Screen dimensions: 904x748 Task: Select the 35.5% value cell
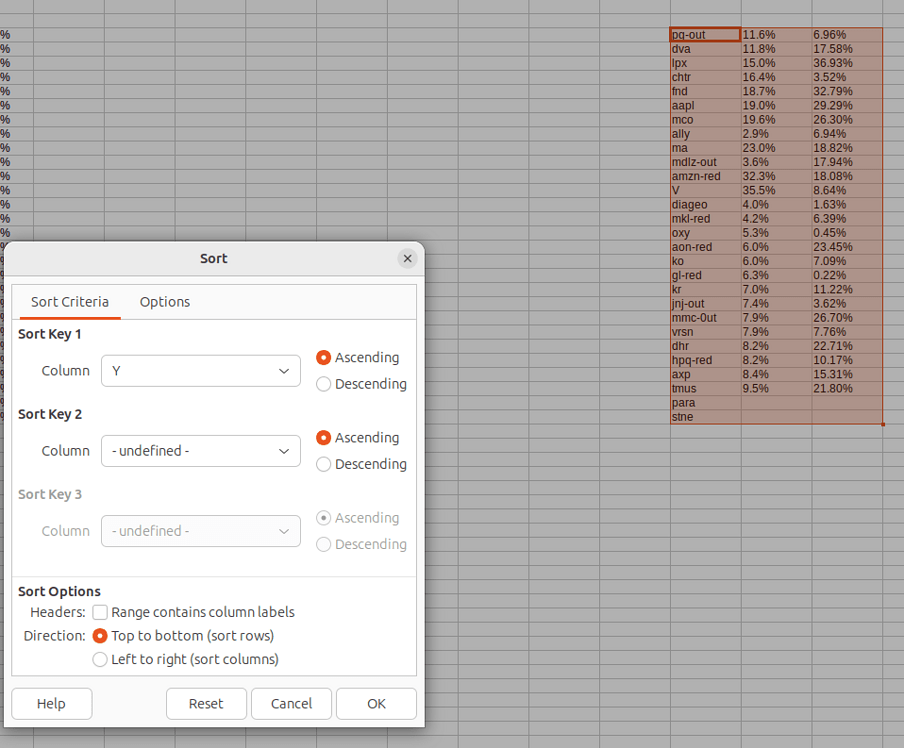click(777, 190)
